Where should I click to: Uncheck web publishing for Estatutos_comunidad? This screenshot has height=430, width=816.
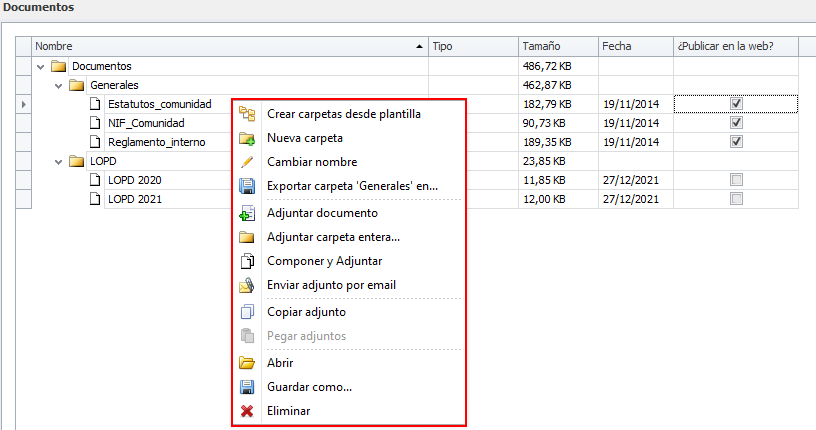[x=736, y=104]
